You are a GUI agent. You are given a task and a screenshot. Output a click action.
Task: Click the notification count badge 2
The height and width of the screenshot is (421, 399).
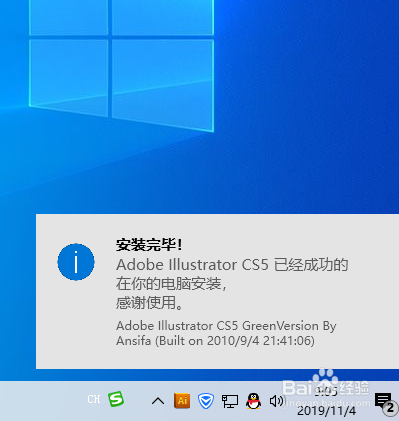click(390, 409)
